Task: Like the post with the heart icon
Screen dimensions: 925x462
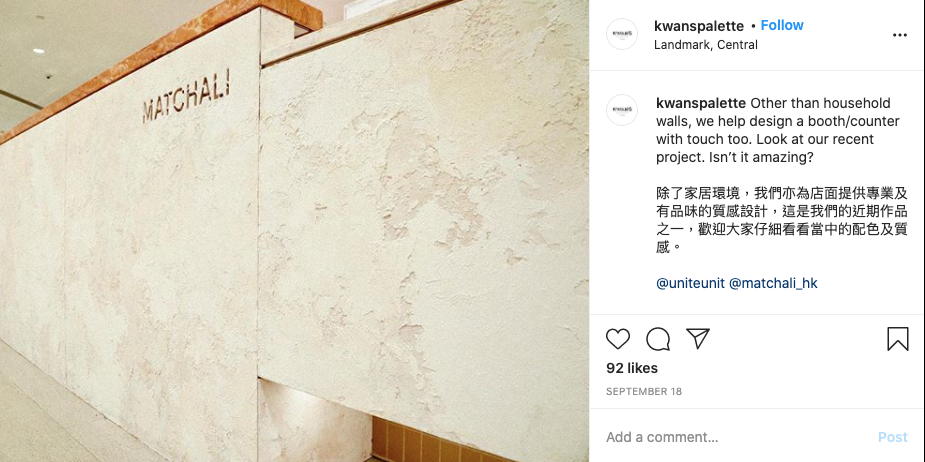Action: 618,339
